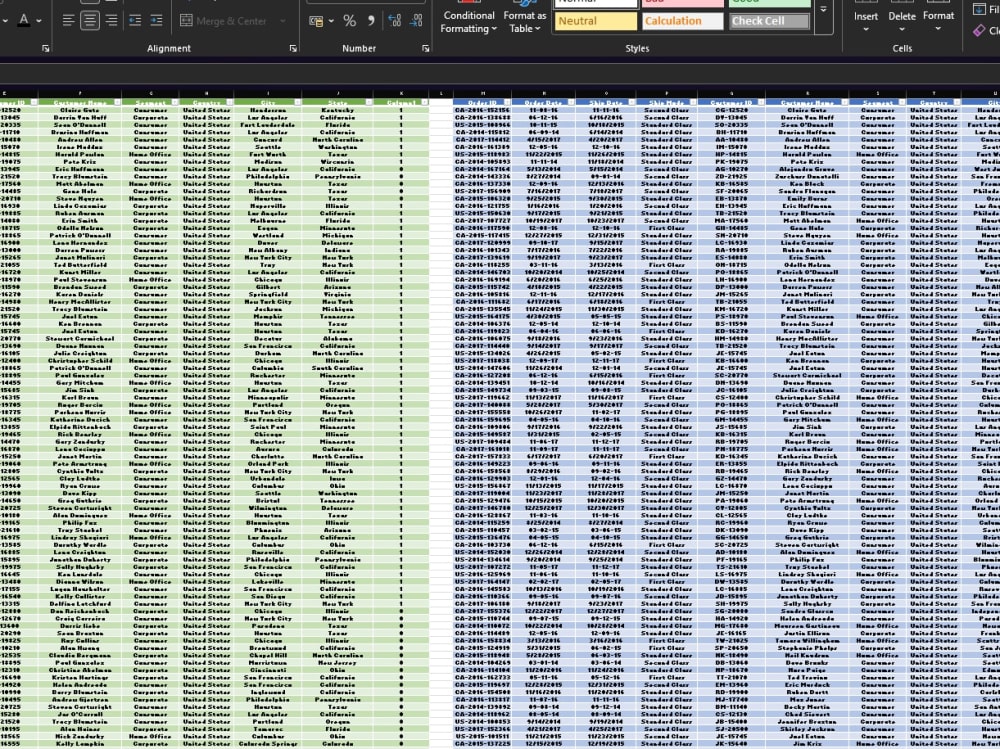Select Darrin Van Huff in green table
Viewport: 1000px width, 749px height.
tap(80, 117)
